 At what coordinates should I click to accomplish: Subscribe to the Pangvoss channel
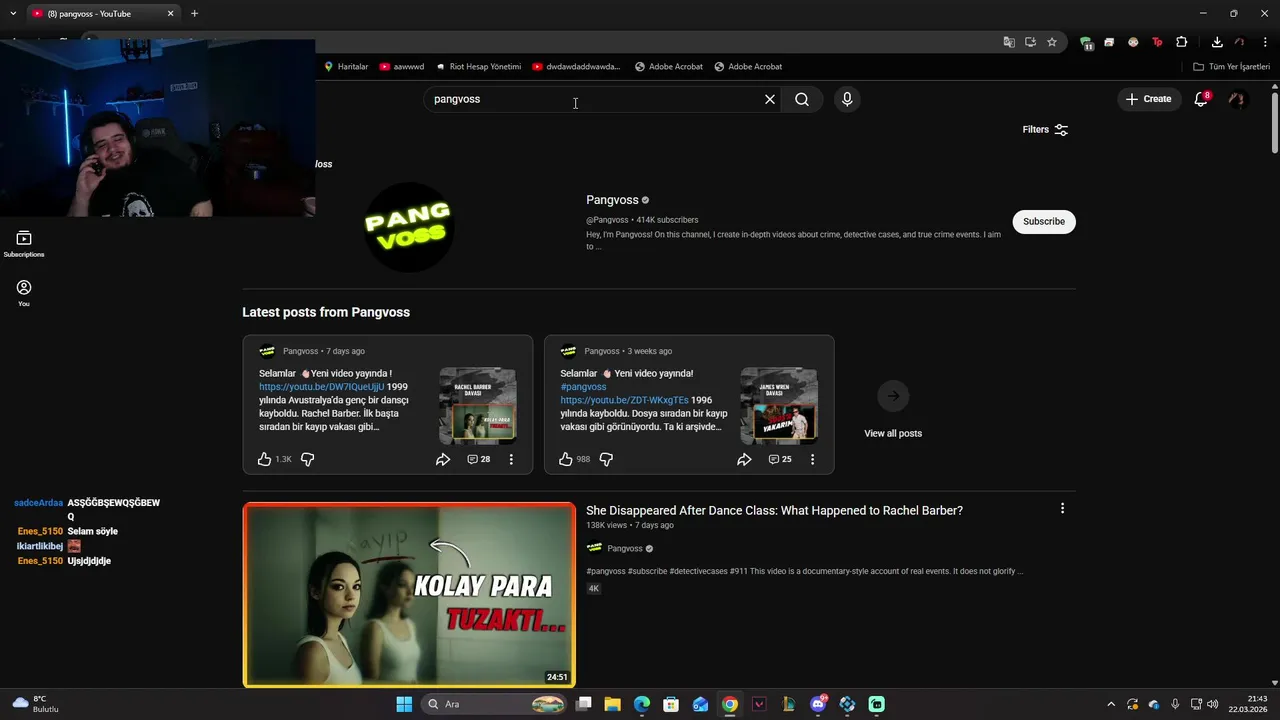click(x=1044, y=221)
